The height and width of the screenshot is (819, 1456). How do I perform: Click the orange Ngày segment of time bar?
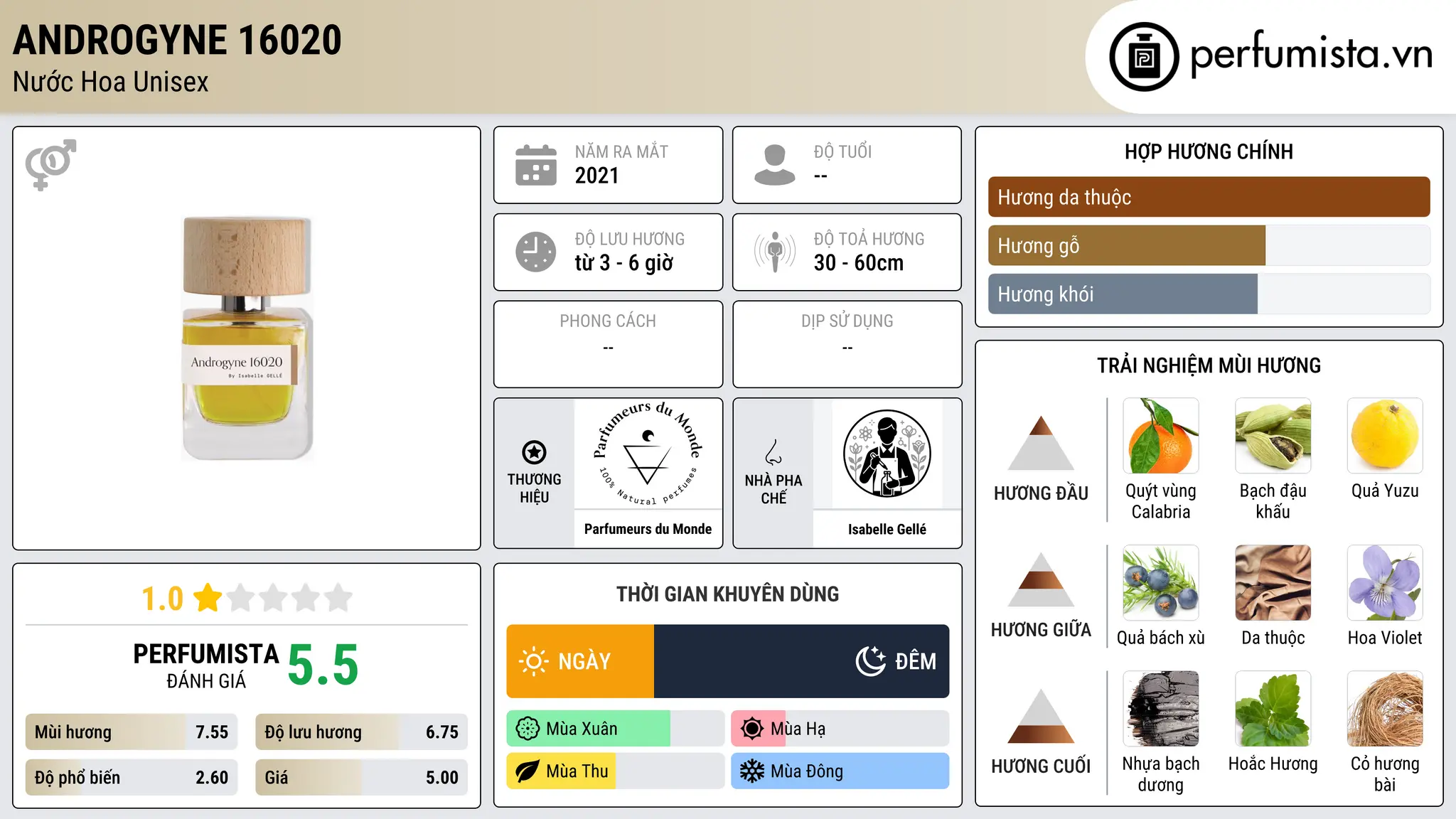[x=580, y=661]
